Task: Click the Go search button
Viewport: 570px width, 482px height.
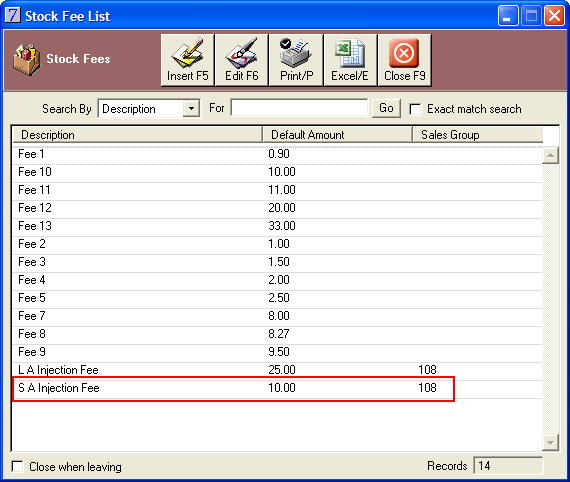Action: coord(386,108)
